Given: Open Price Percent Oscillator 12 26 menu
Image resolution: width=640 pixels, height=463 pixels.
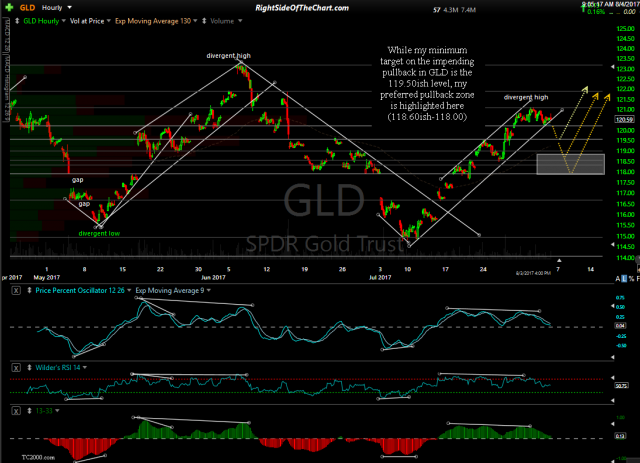Looking at the screenshot, I should tap(83, 290).
